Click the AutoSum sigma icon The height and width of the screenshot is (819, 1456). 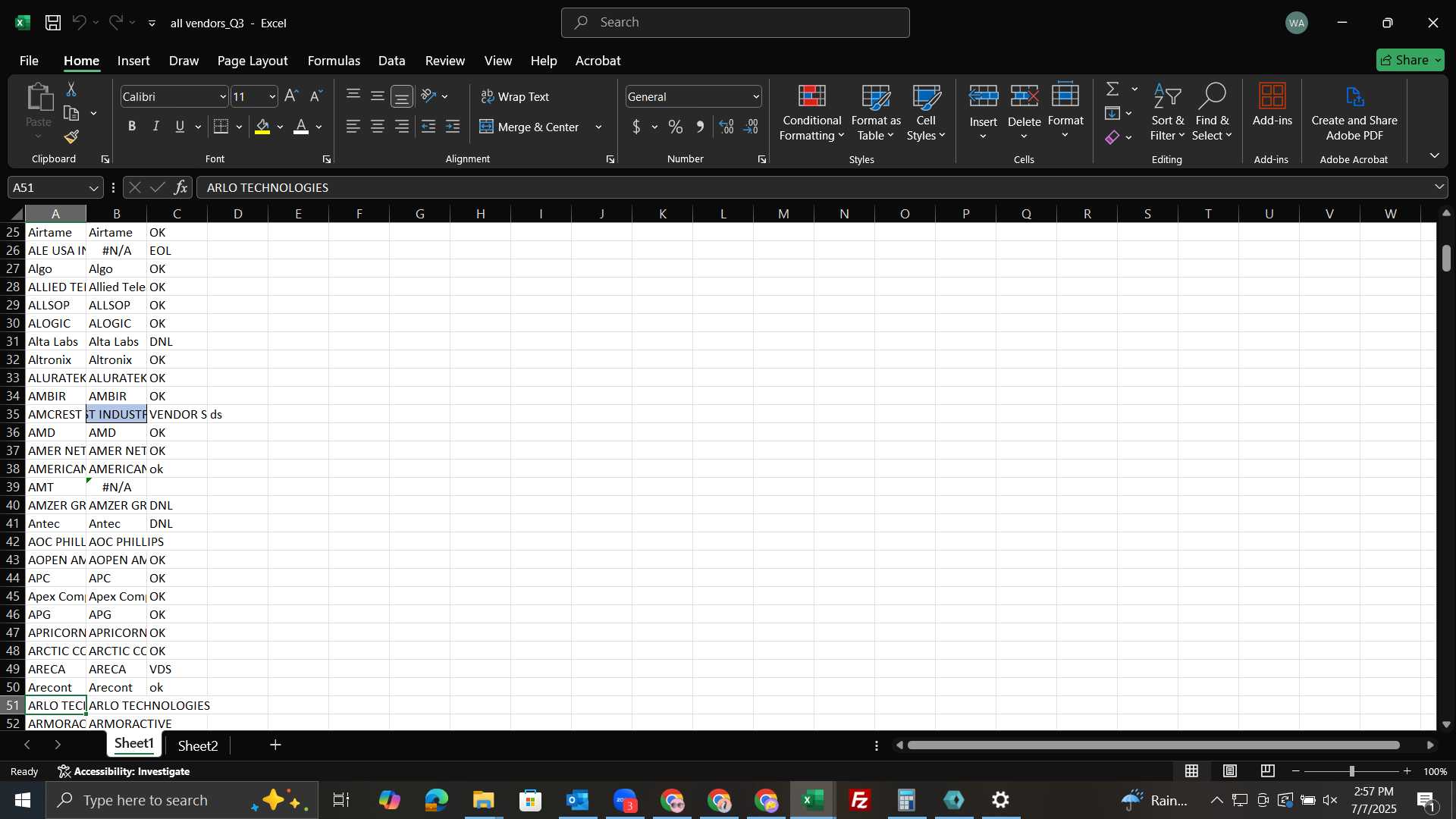point(1112,89)
